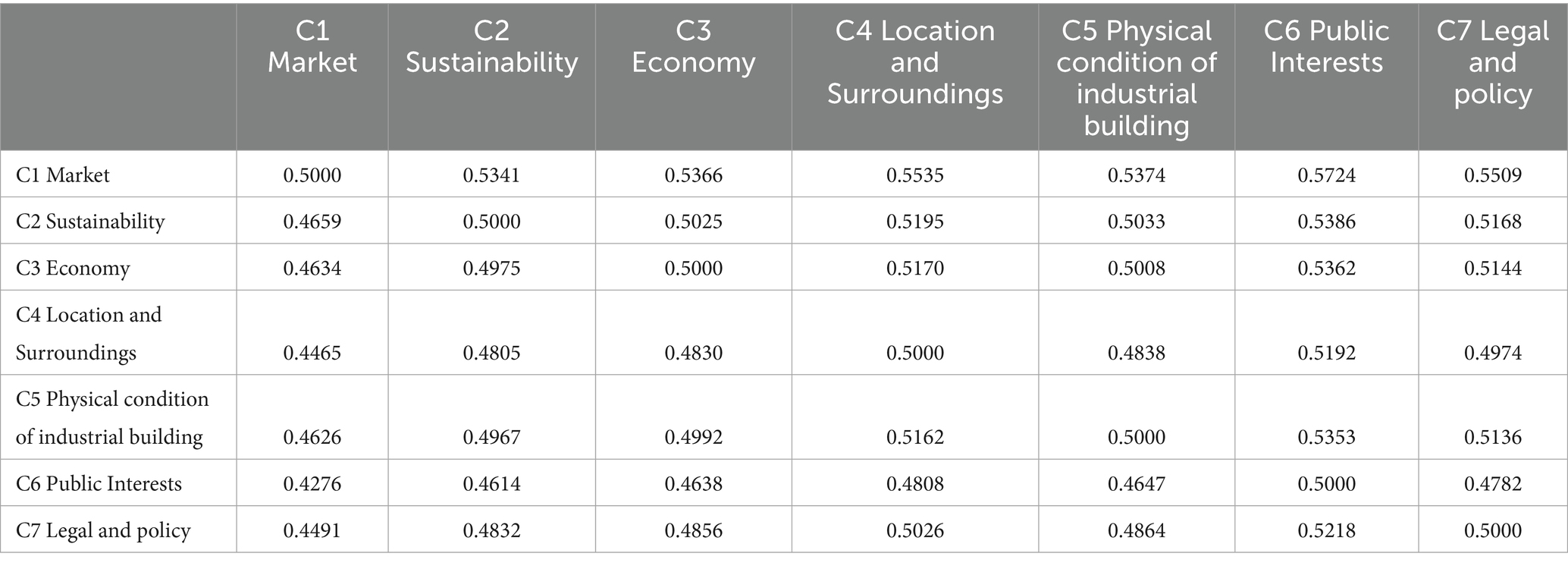The image size is (1568, 566).
Task: Select the C4 Location and Surroundings header
Action: pyautogui.click(x=914, y=62)
